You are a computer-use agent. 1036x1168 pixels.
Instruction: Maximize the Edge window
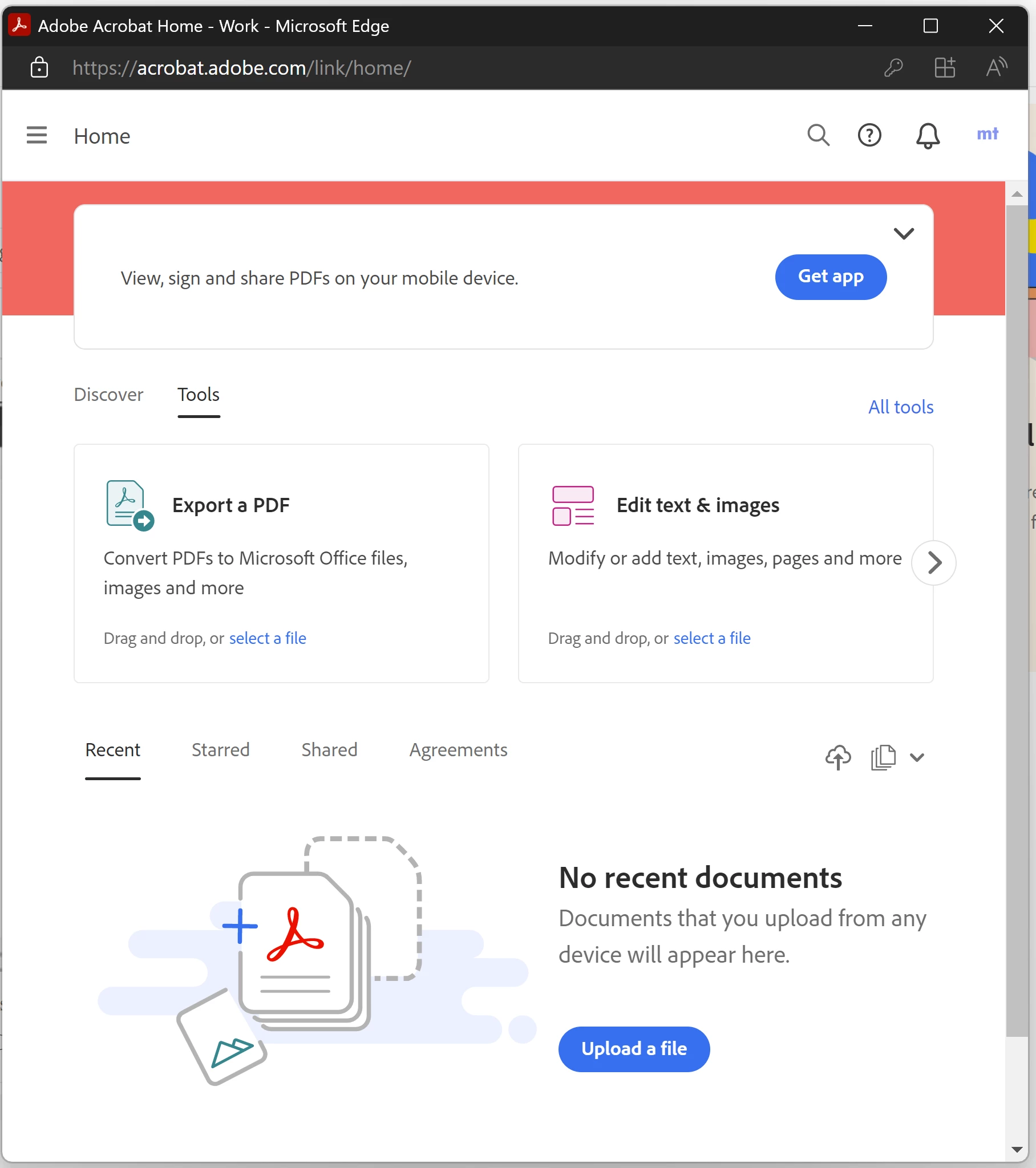pyautogui.click(x=930, y=26)
